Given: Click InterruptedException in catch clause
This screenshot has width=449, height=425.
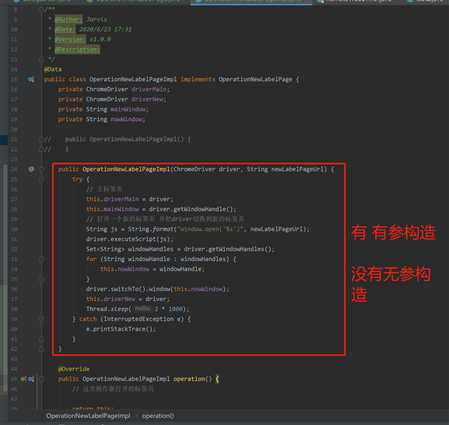Looking at the screenshot, I should pos(139,319).
